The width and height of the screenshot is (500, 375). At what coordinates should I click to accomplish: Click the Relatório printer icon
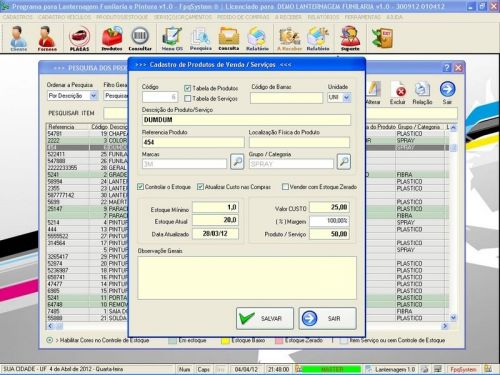(x=257, y=38)
